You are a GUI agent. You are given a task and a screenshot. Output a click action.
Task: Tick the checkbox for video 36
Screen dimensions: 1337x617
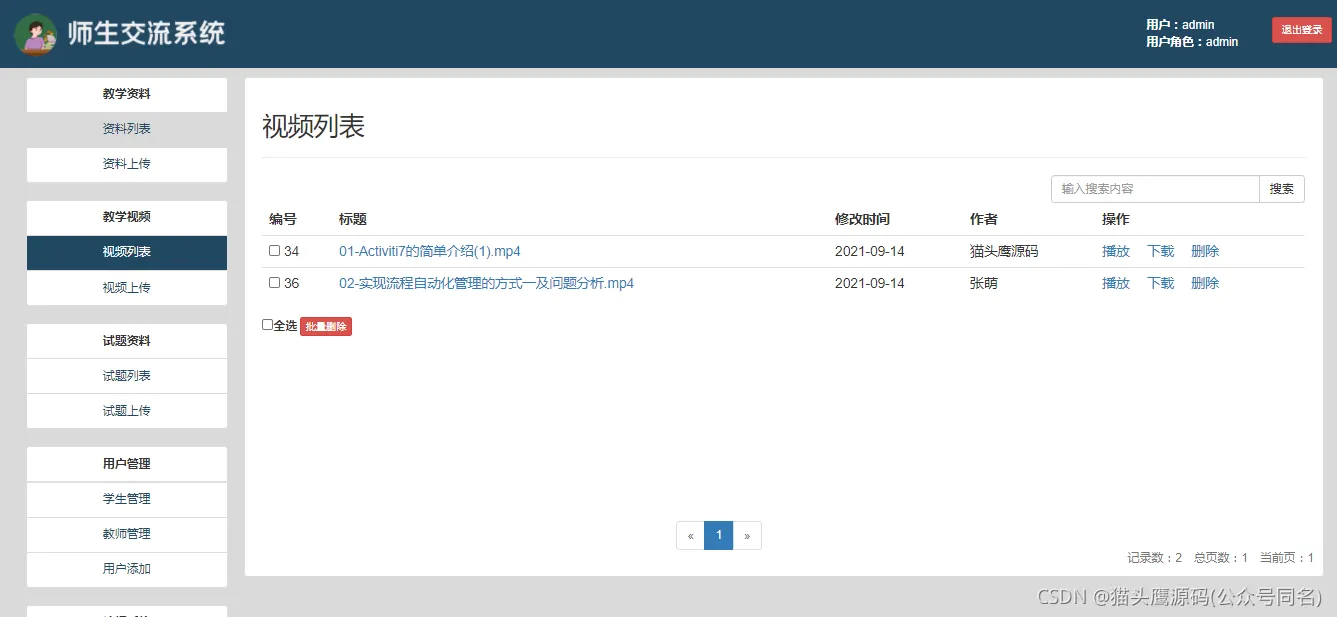(x=274, y=283)
